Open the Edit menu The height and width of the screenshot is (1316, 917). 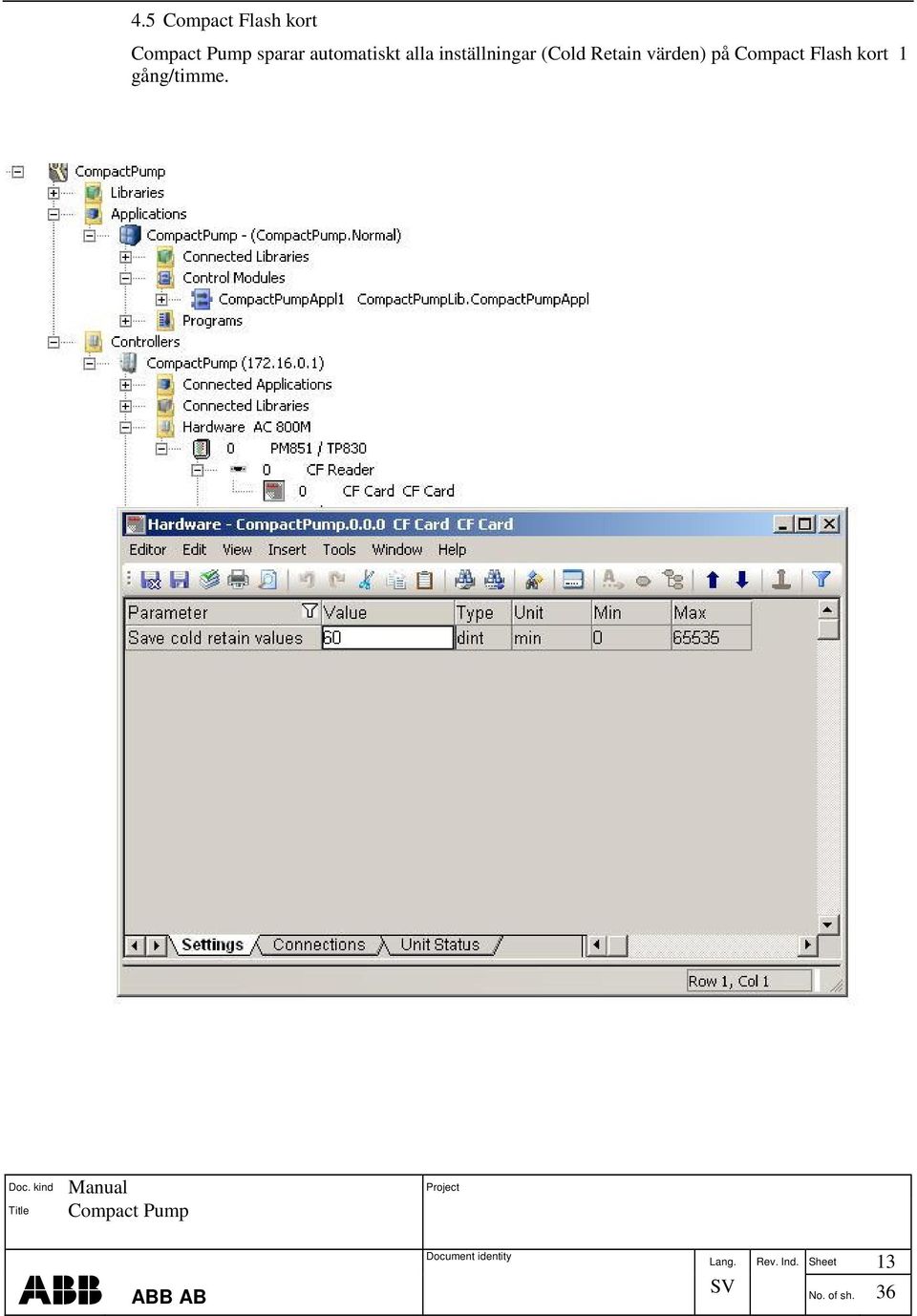(x=194, y=549)
